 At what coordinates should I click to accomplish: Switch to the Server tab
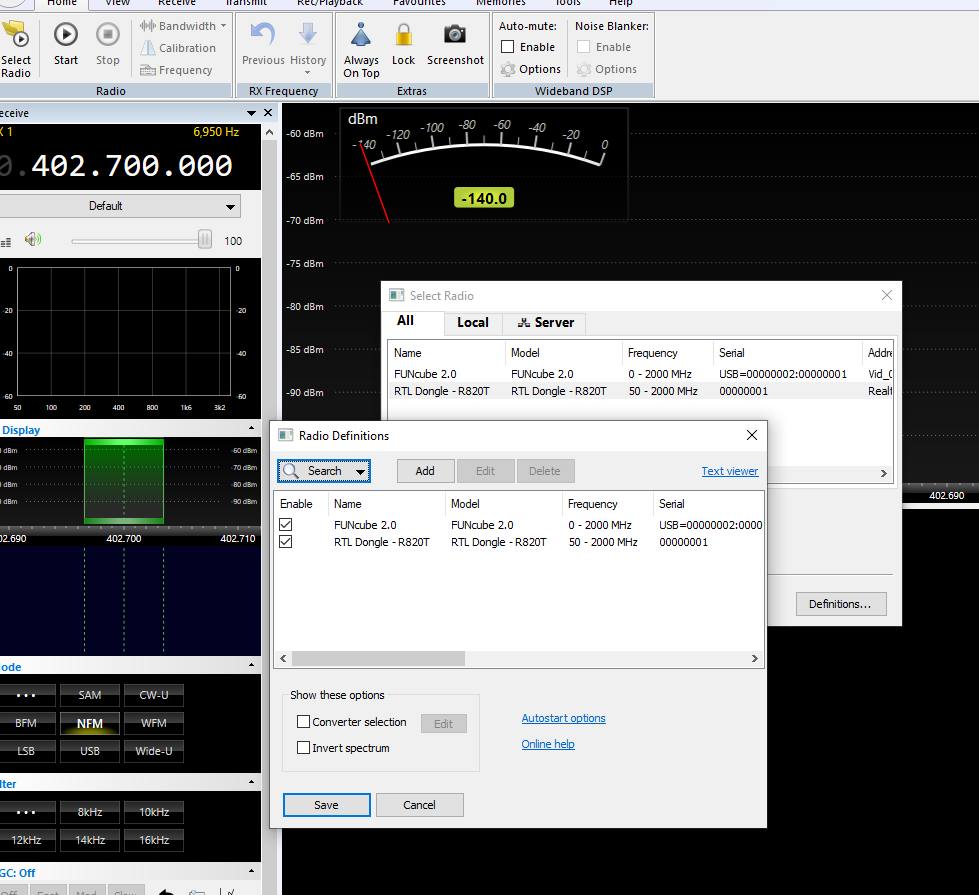[545, 322]
